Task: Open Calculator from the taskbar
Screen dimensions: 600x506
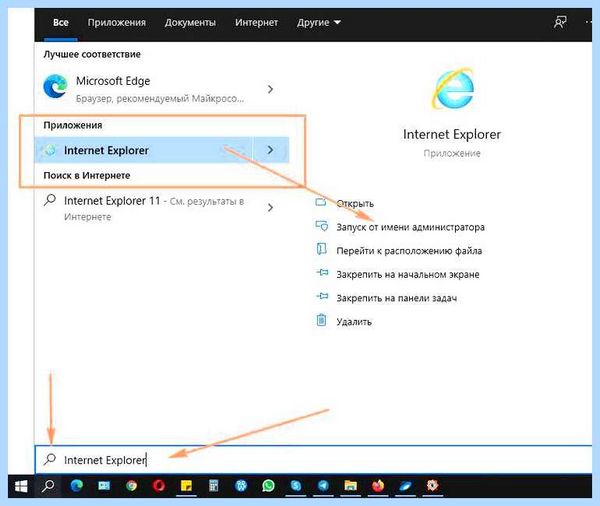Action: [x=214, y=486]
